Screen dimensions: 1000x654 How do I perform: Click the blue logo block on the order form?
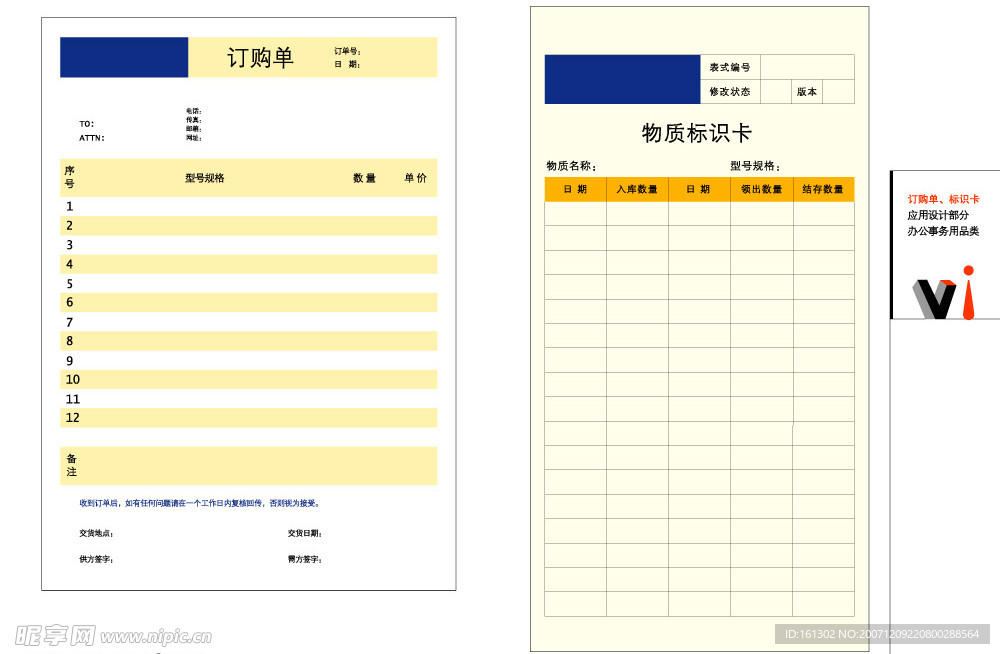point(124,57)
